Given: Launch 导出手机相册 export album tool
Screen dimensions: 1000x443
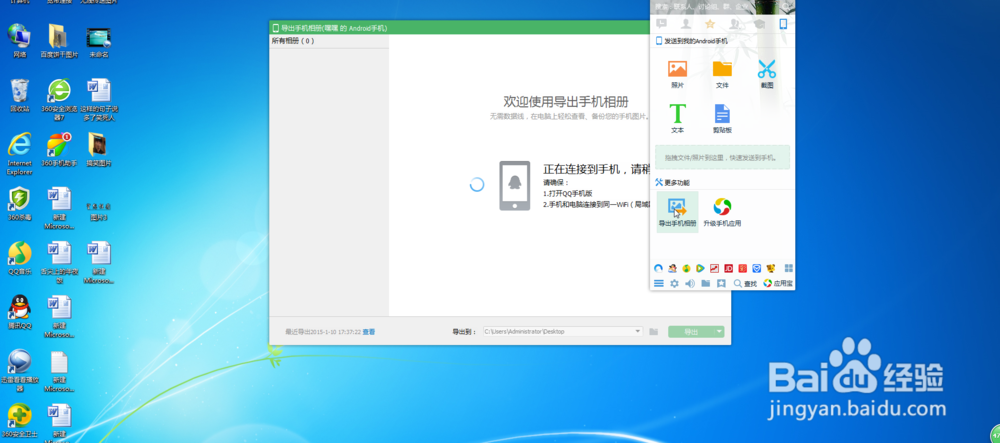Looking at the screenshot, I should pos(677,212).
